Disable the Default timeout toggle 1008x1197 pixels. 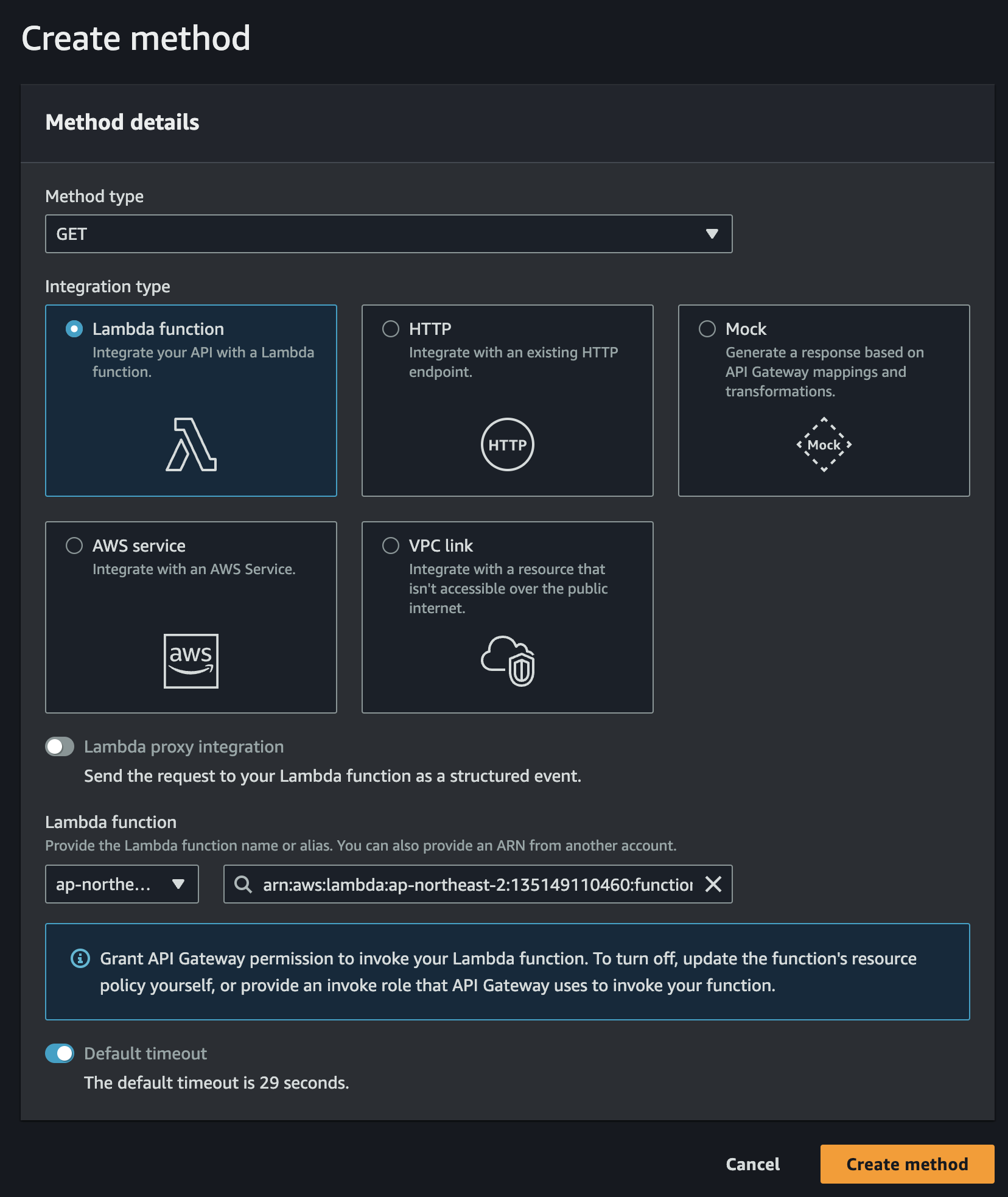click(x=60, y=1053)
